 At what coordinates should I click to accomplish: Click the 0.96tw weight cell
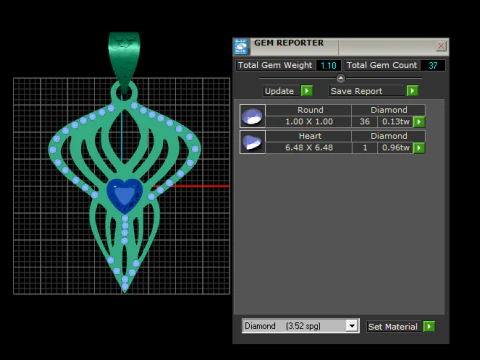(395, 148)
